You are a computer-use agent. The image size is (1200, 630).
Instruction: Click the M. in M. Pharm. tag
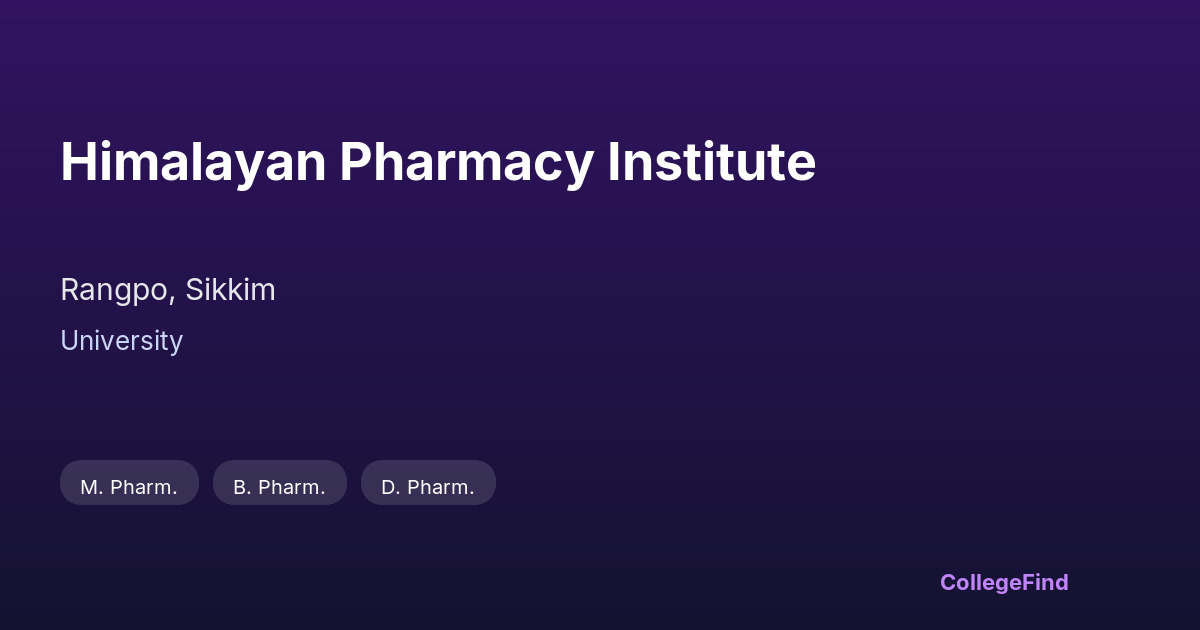coord(92,487)
